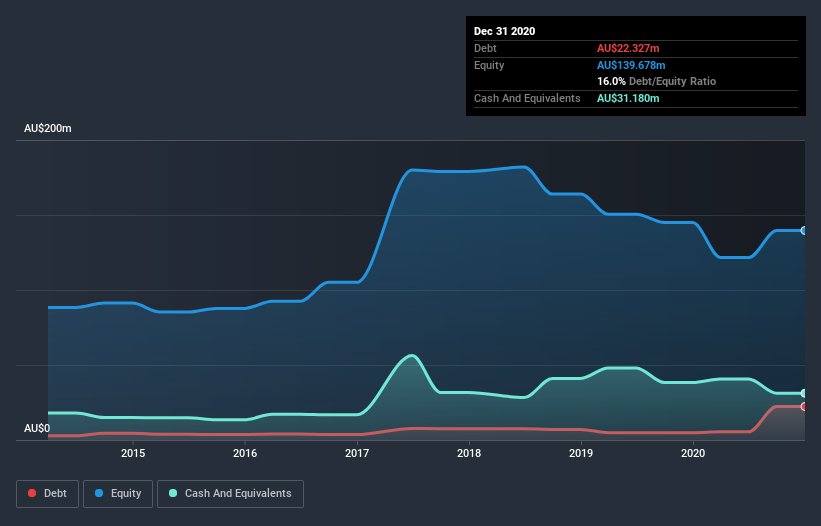Toggle the Equity legend button

pyautogui.click(x=118, y=494)
